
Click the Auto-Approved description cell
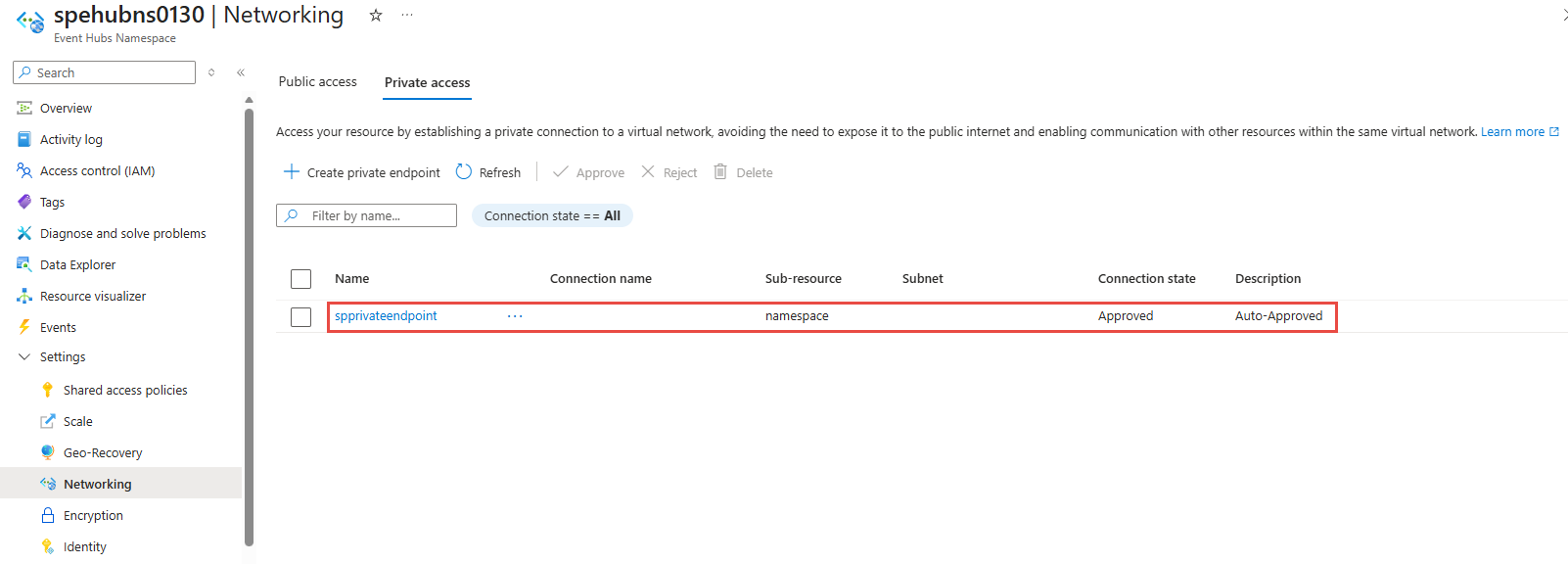[1278, 315]
